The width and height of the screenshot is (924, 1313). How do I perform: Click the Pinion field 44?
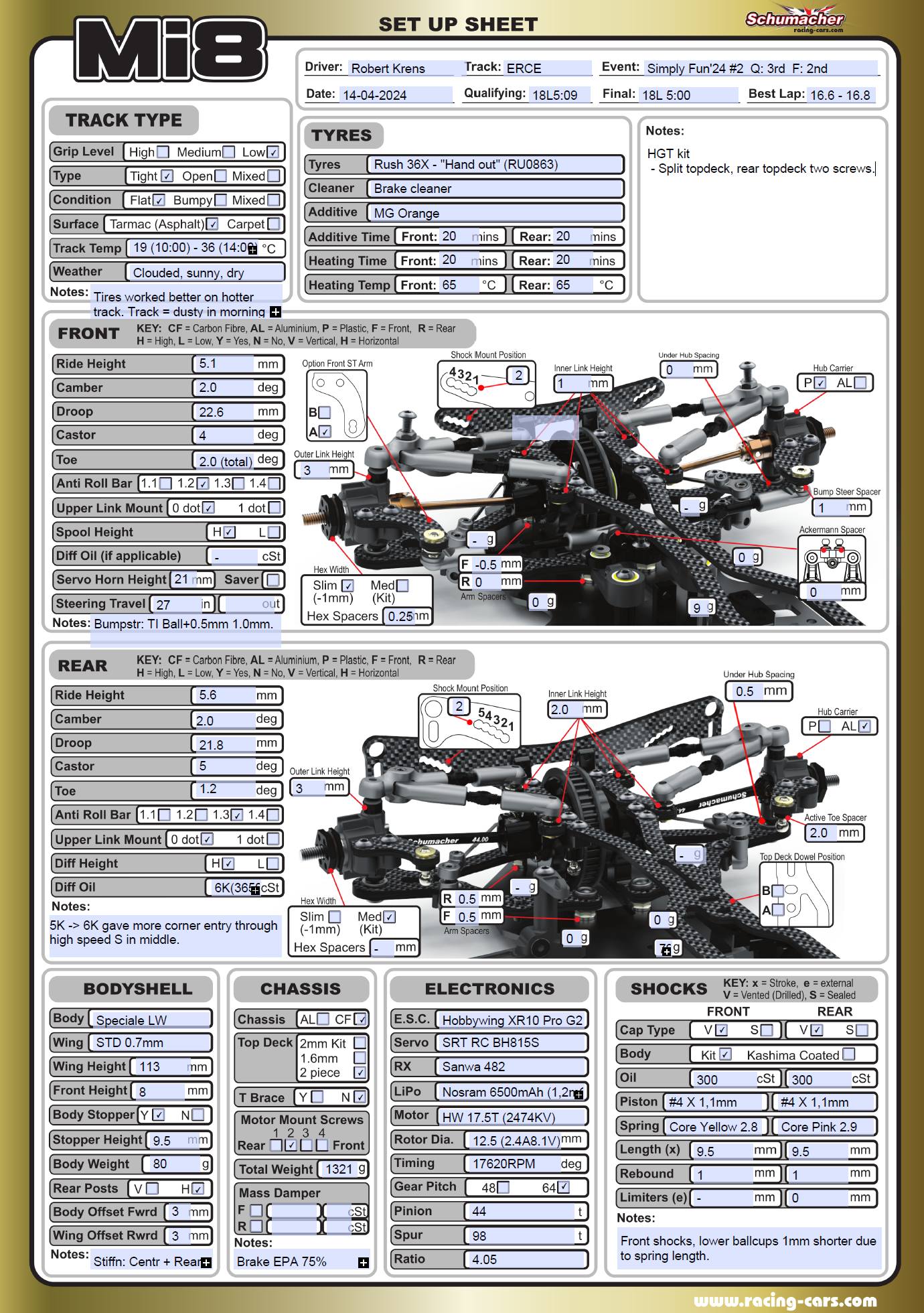tap(520, 1211)
